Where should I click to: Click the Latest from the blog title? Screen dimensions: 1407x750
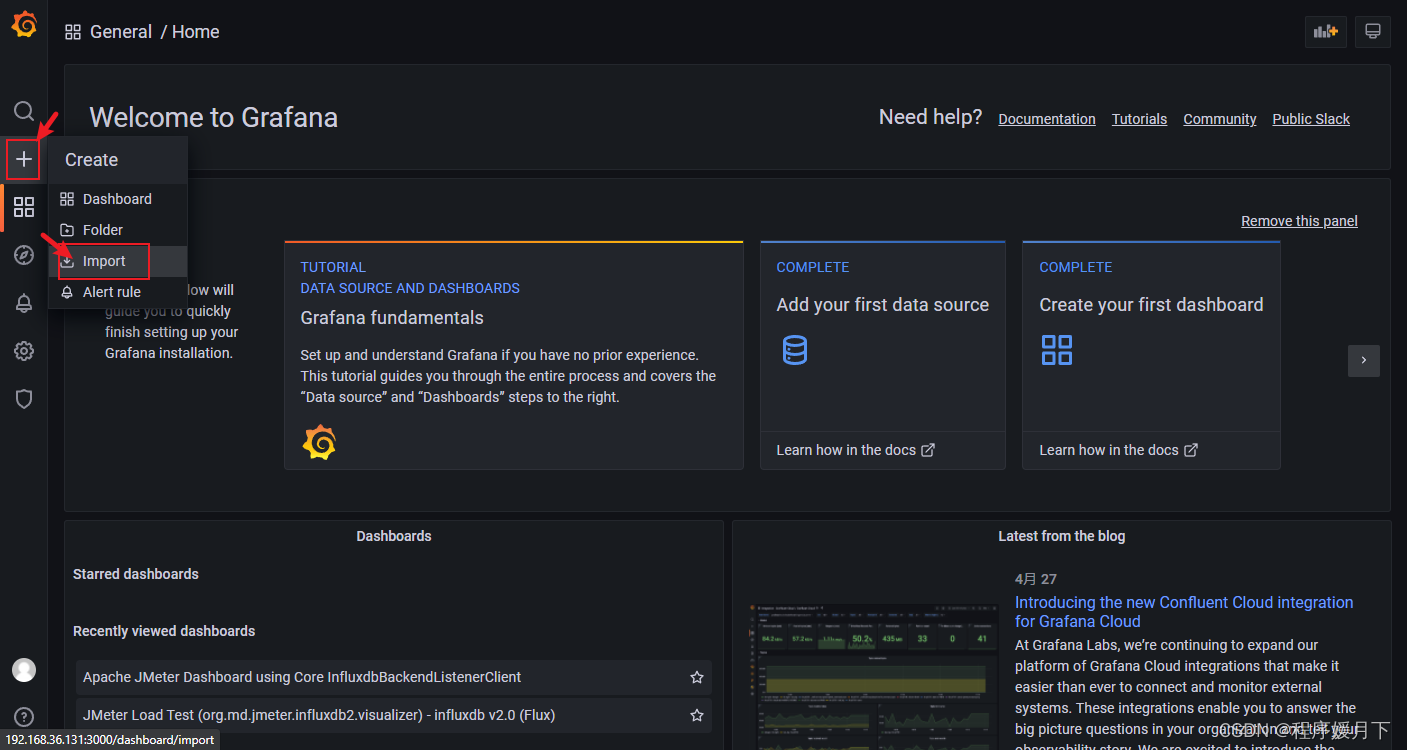(x=1061, y=536)
